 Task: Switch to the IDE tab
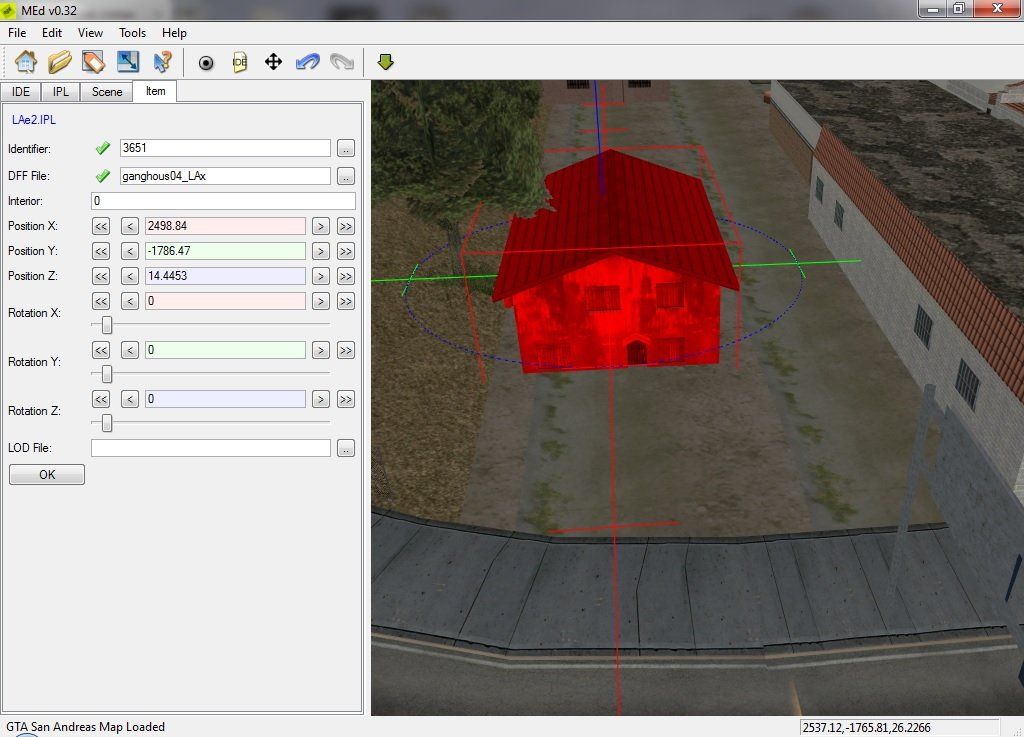click(21, 92)
